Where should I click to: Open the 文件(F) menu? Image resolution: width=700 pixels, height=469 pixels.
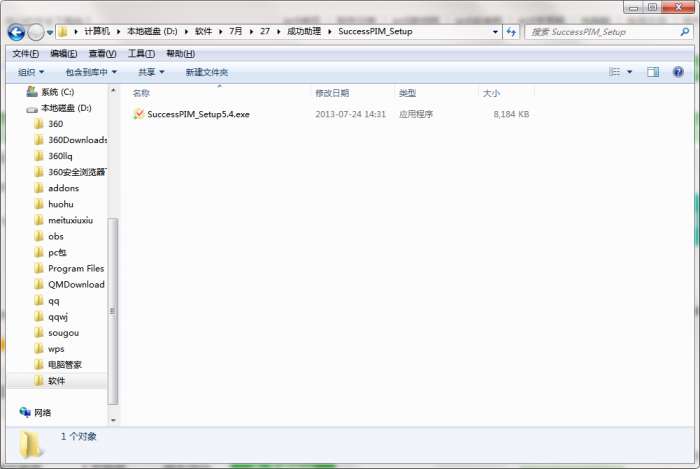(x=25, y=54)
